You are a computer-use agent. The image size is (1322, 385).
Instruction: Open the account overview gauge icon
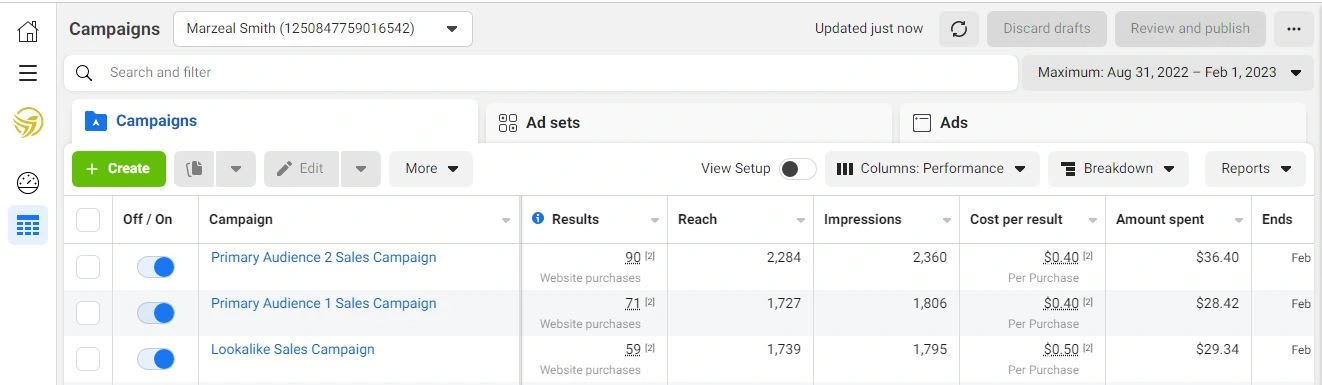(28, 183)
